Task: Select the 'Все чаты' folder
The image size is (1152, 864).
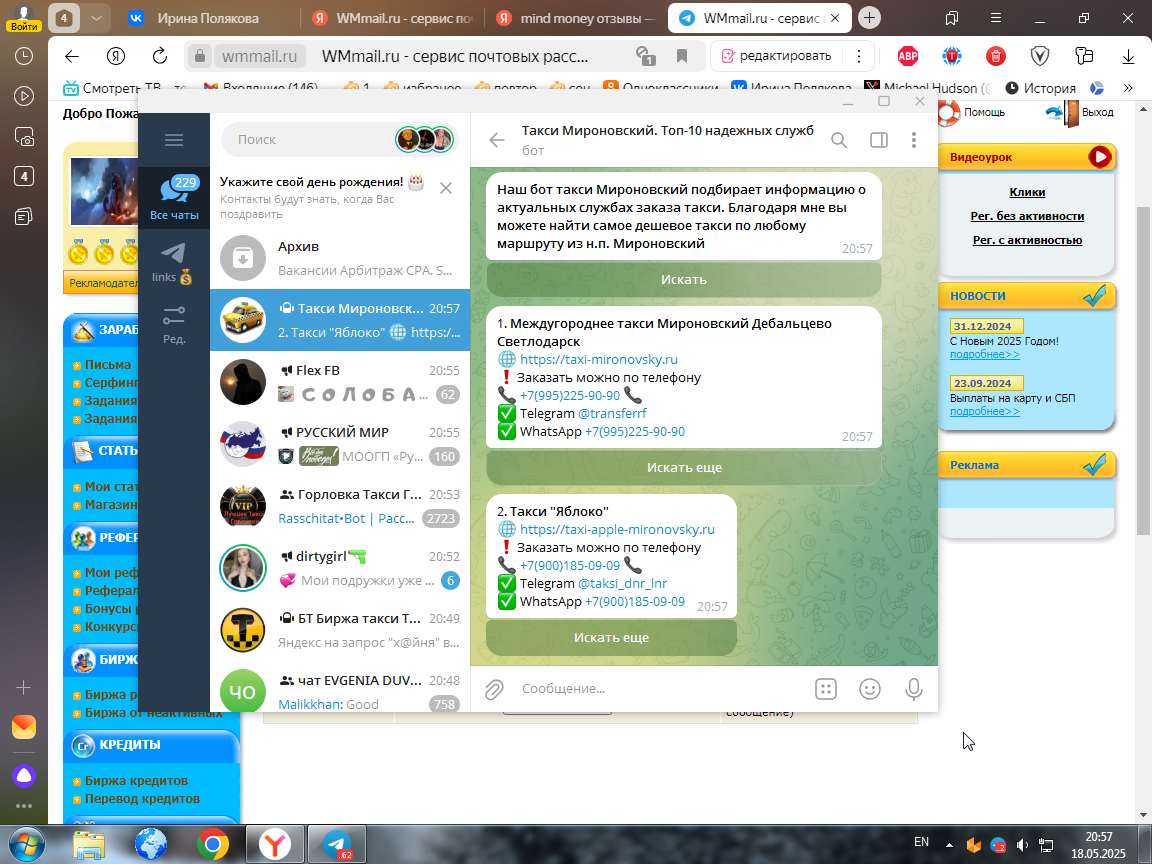Action: coord(174,198)
